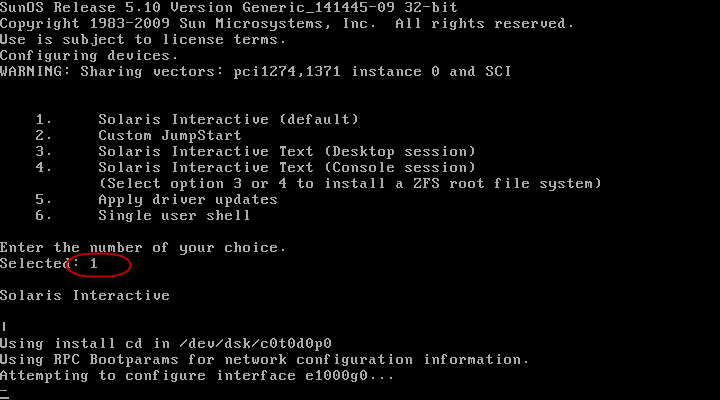Screen dimensions: 720x400
Task: Select the "Apply driver updates" entry
Action: [x=188, y=200]
